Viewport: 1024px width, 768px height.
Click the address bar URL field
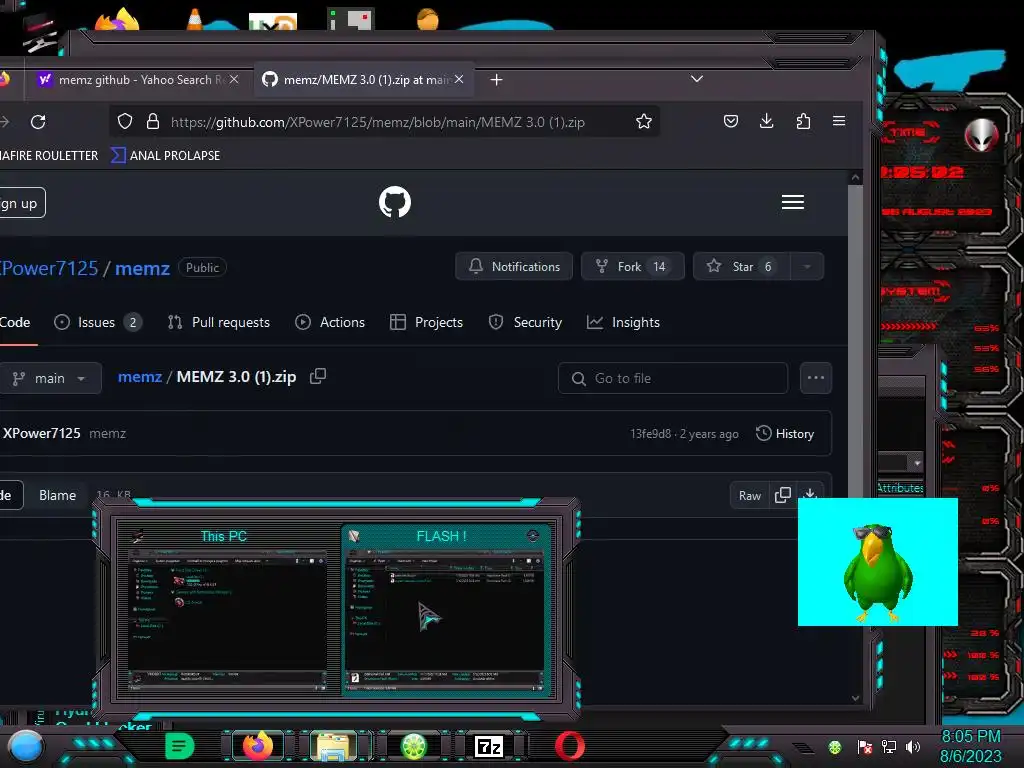click(x=377, y=122)
